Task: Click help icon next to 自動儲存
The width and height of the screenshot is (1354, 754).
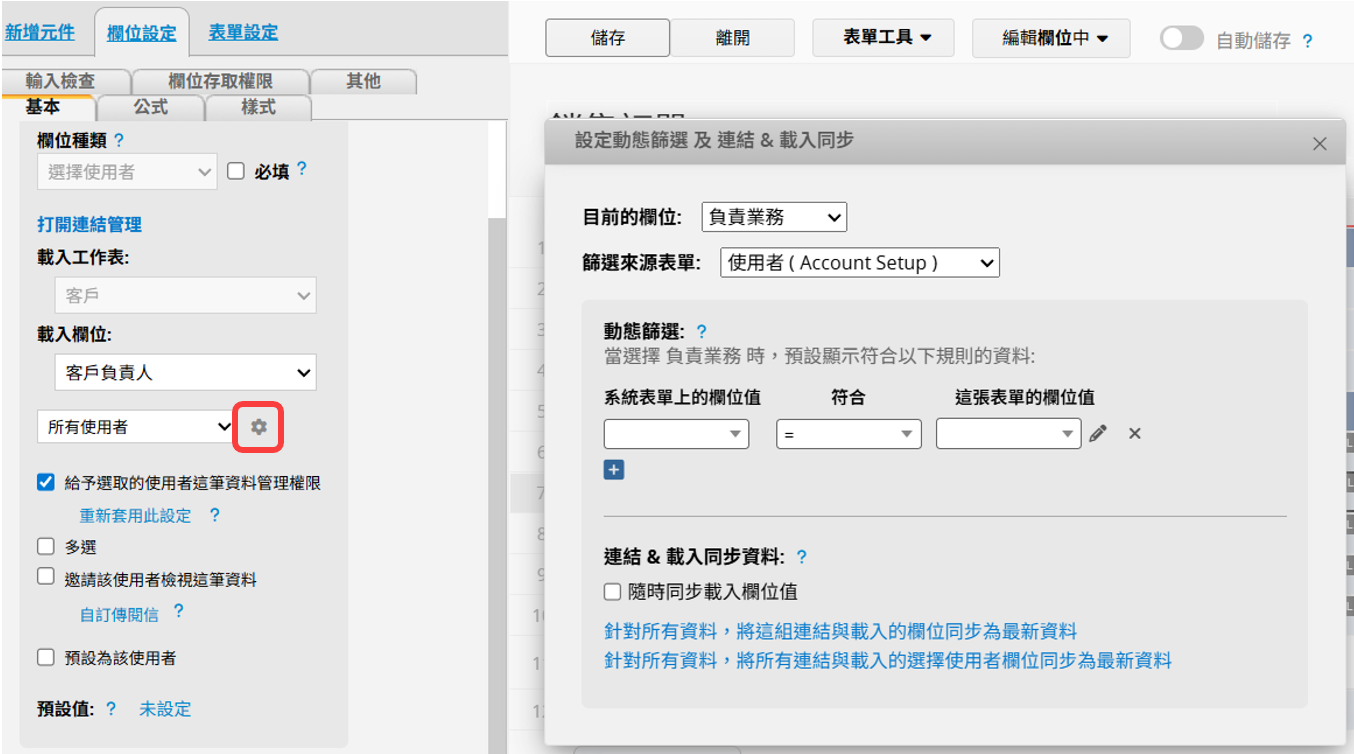Action: [x=1307, y=41]
